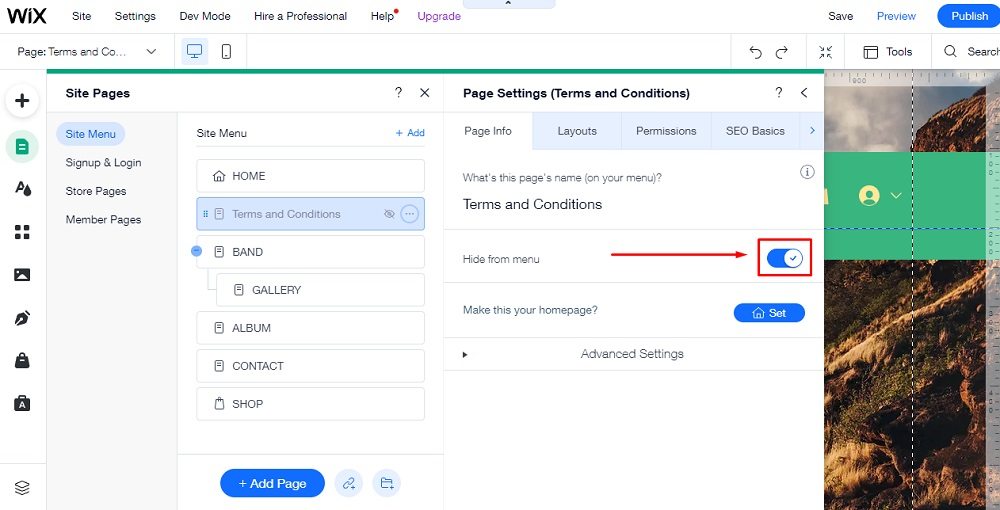Click the page name field Terms and Conditions
Screen dimensions: 1000x510
pyautogui.click(x=532, y=204)
